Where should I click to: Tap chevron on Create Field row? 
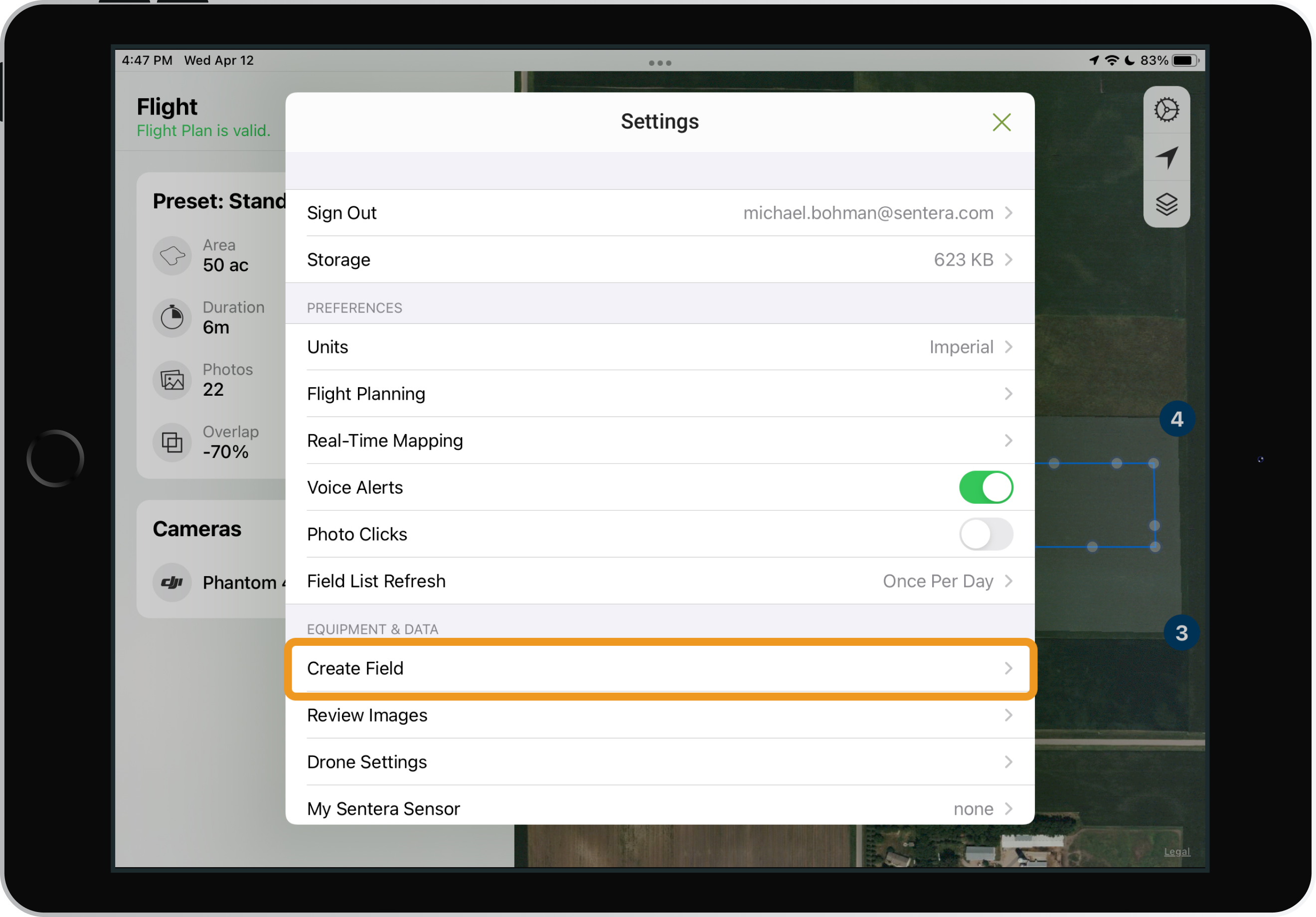(1009, 668)
